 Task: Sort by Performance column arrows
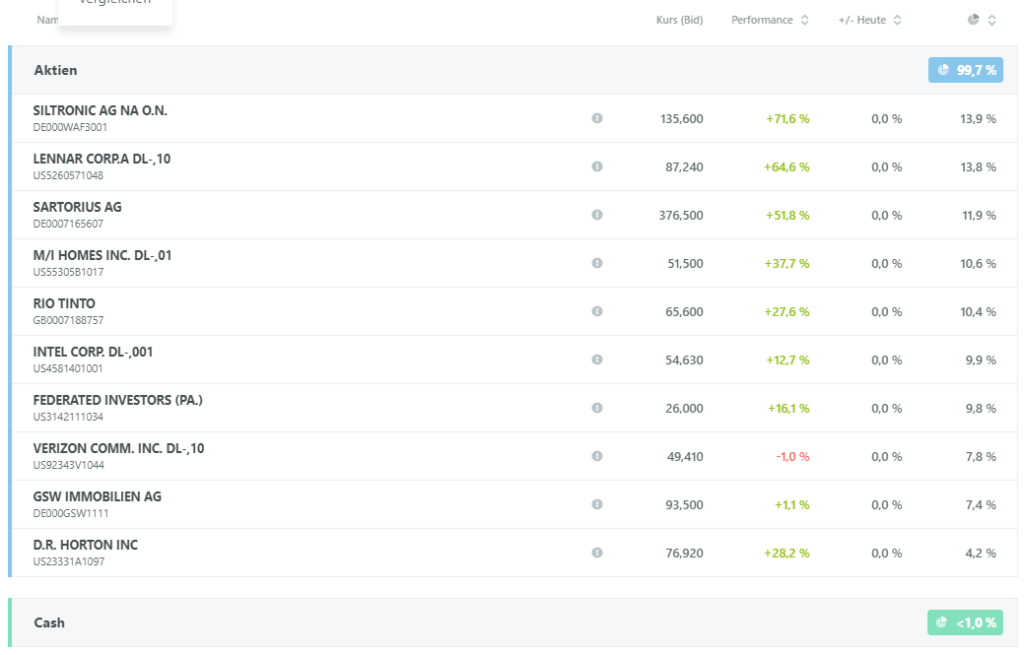[805, 20]
